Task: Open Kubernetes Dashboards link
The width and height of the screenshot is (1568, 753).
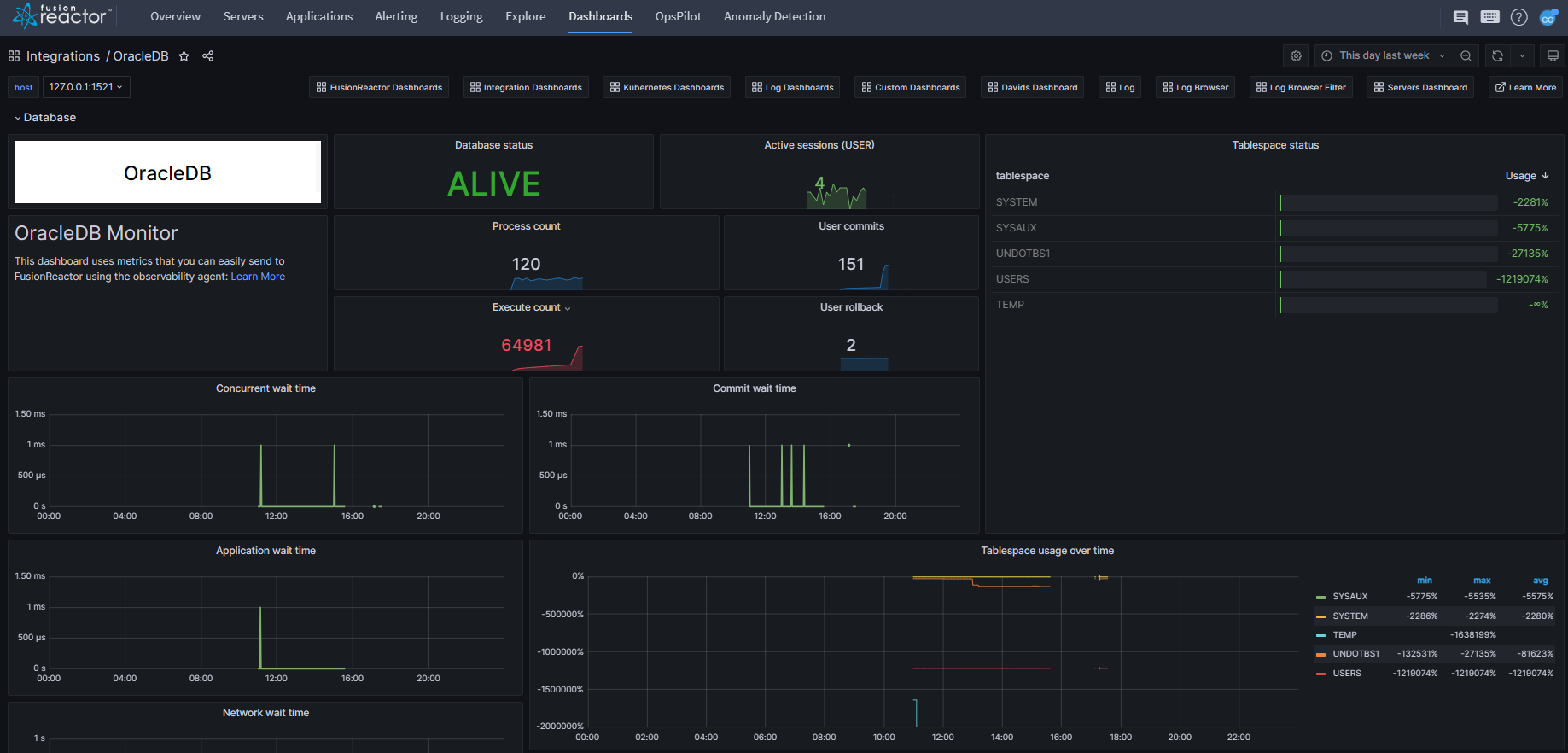Action: pos(667,87)
